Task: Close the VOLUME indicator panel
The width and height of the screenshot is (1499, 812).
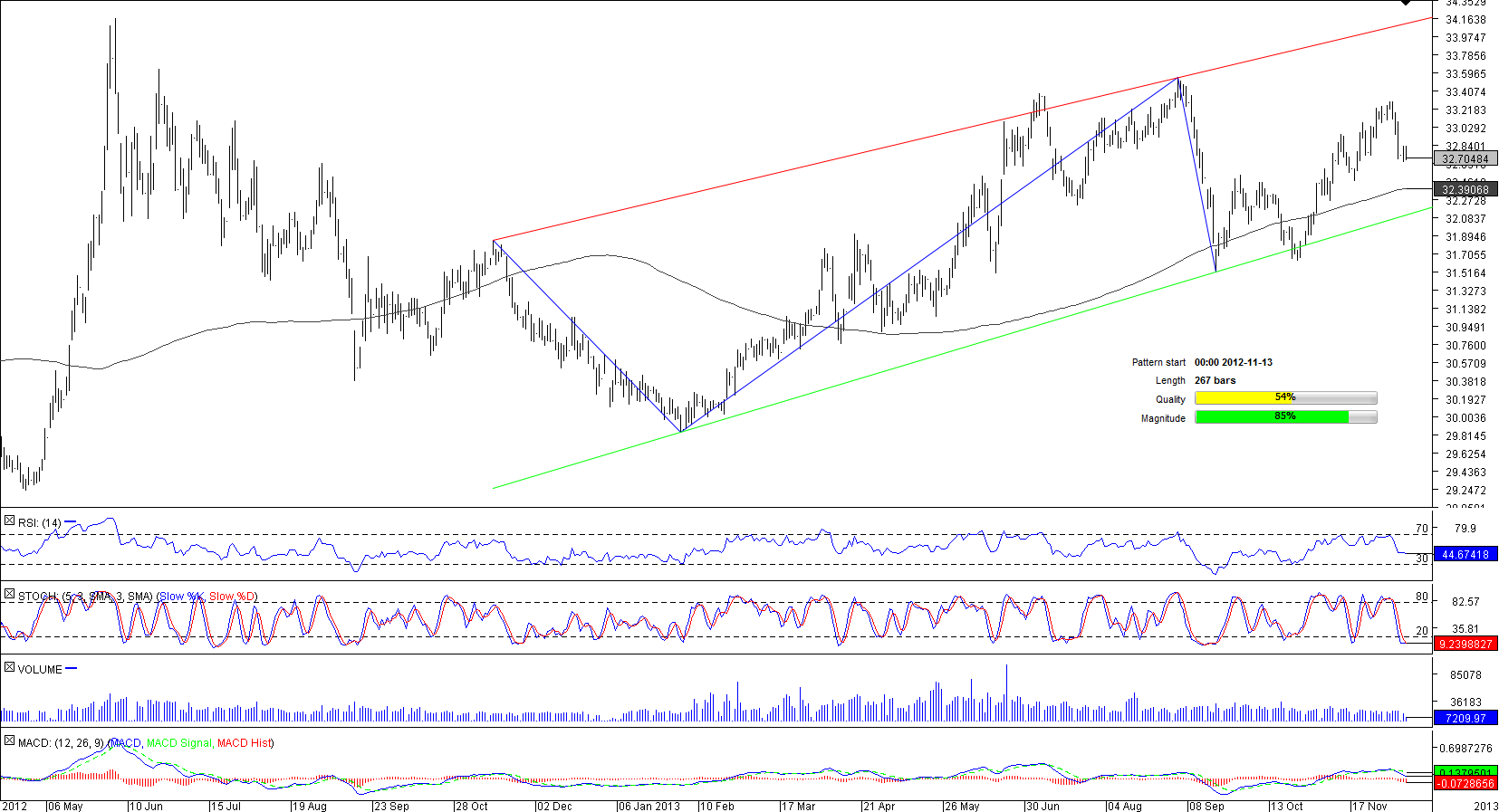Action: pos(9,668)
